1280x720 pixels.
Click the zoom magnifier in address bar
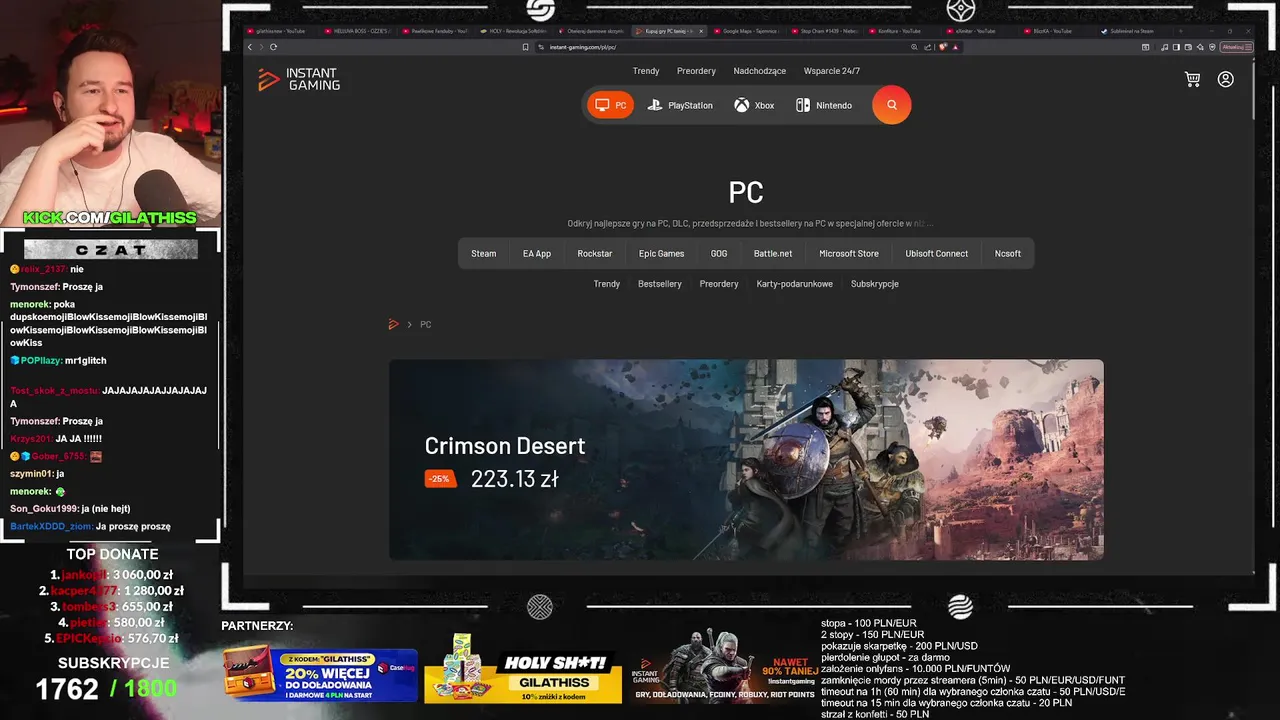(x=914, y=47)
